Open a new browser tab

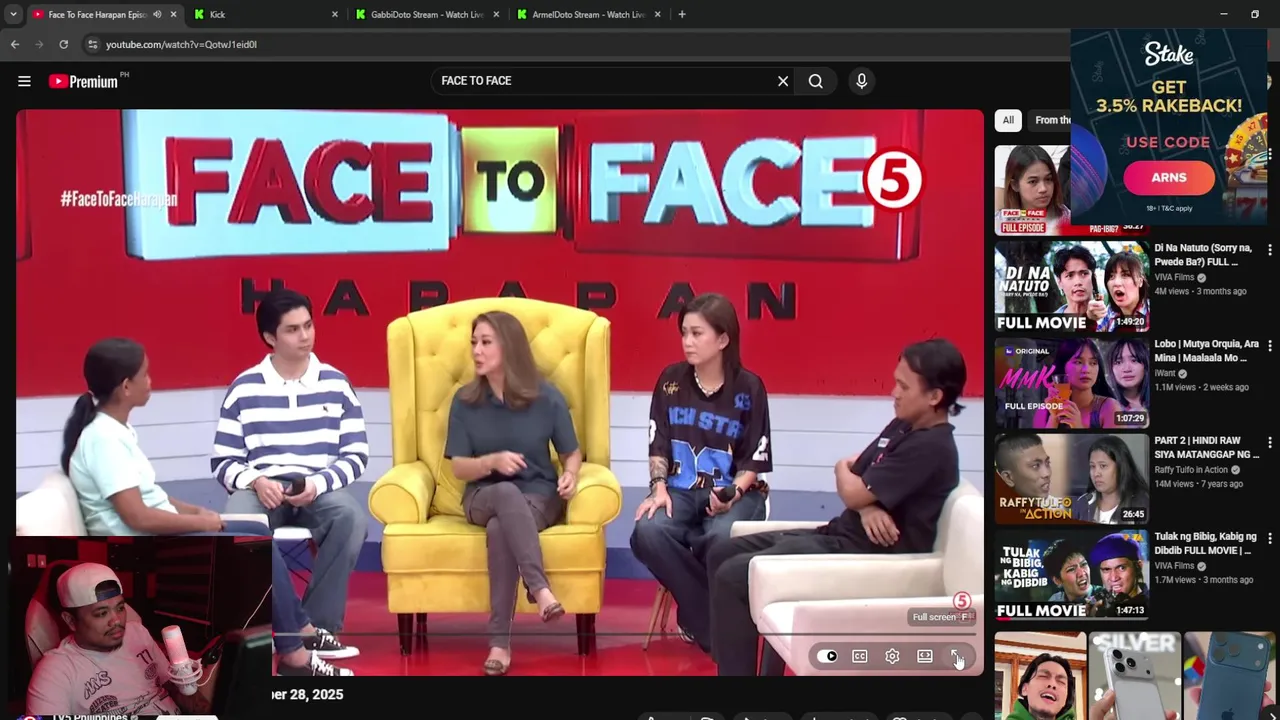[x=682, y=14]
